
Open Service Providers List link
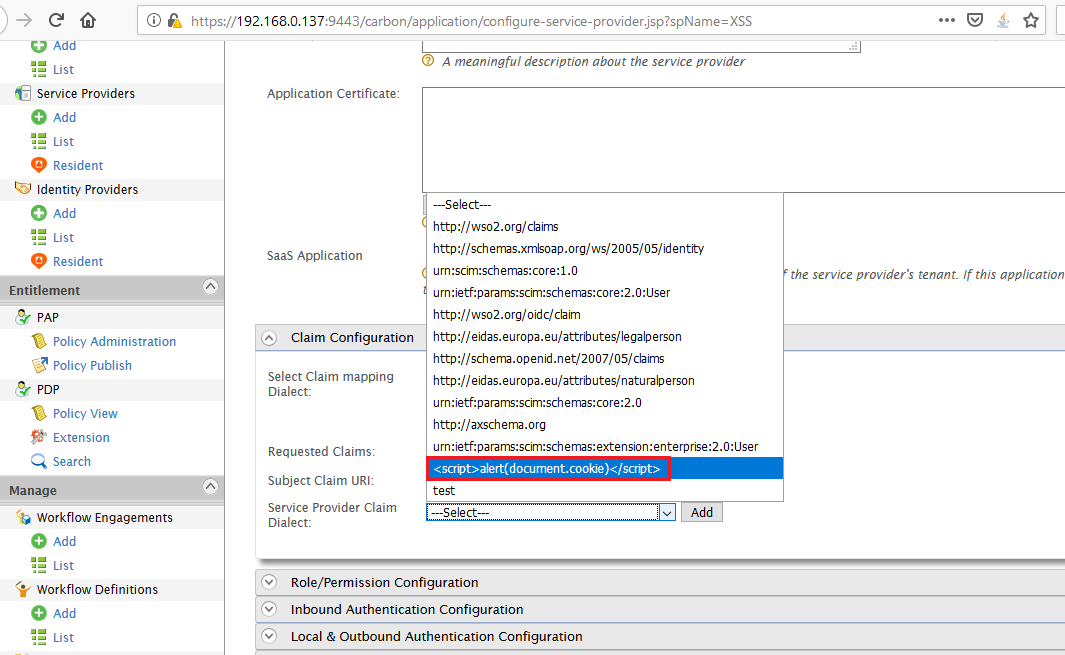(63, 141)
